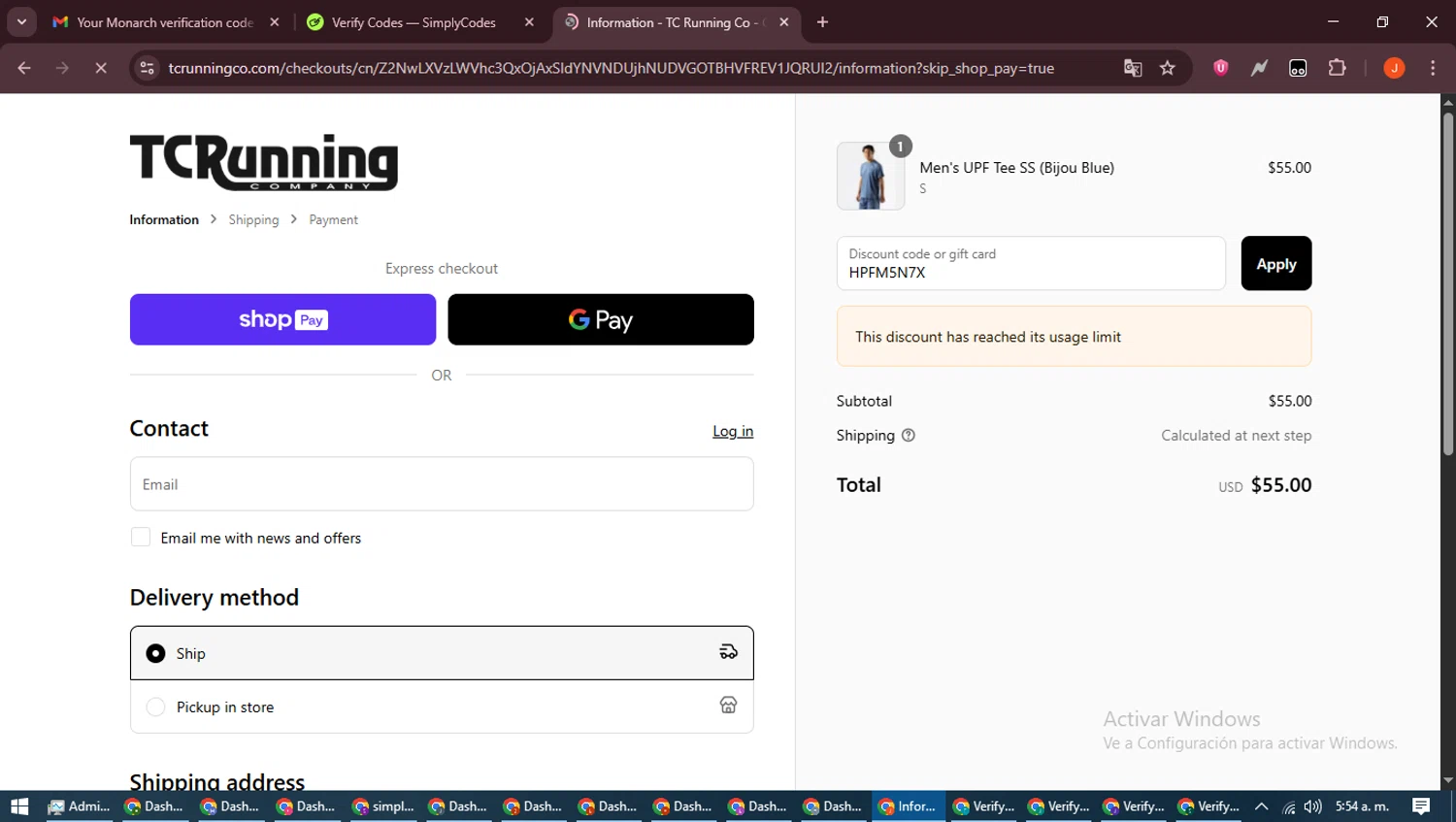Go to the Shipping breadcrumb step
This screenshot has width=1456, height=822.
click(253, 219)
